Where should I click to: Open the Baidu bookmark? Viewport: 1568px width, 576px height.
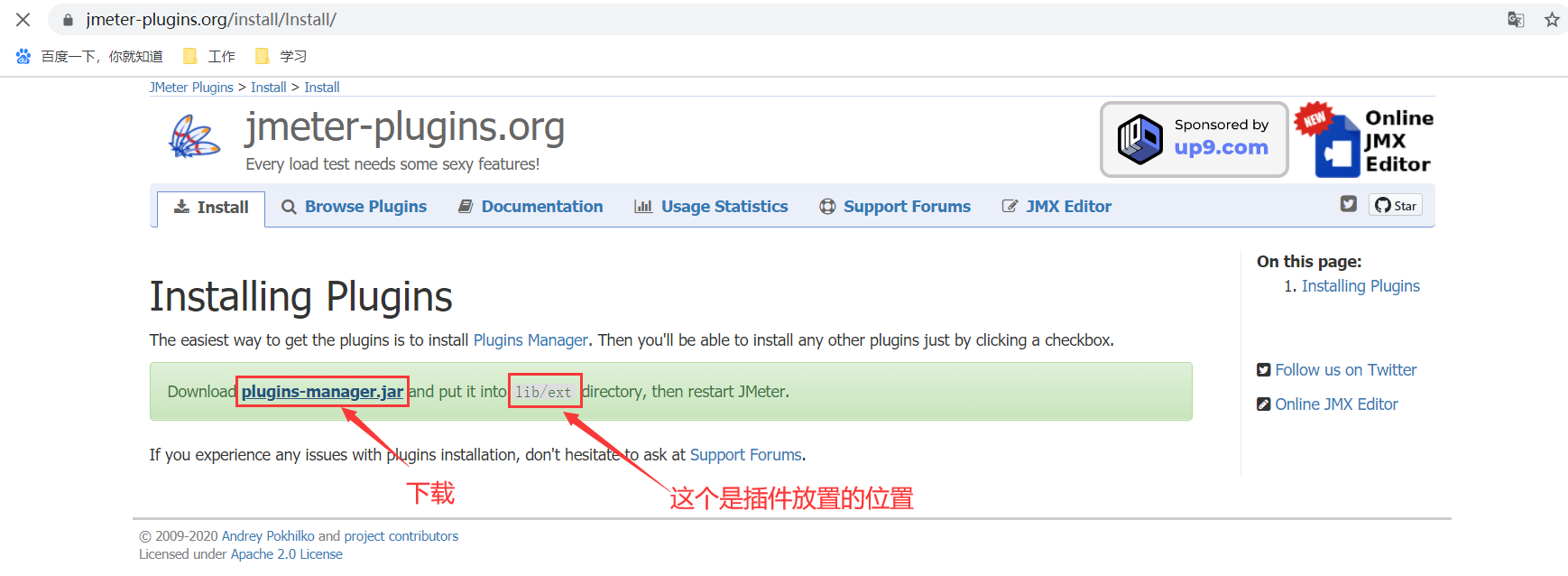point(89,56)
